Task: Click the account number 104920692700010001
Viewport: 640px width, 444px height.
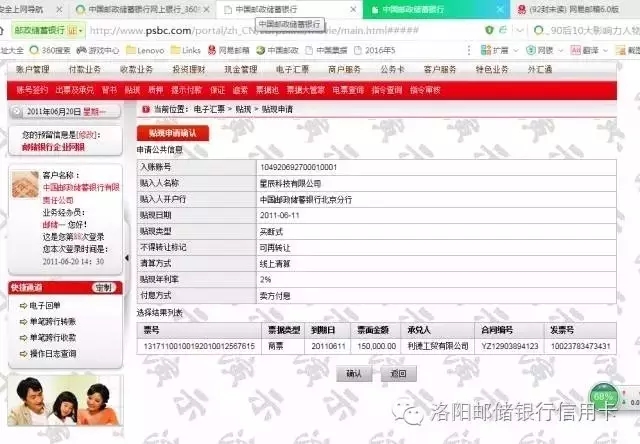Action: point(298,167)
